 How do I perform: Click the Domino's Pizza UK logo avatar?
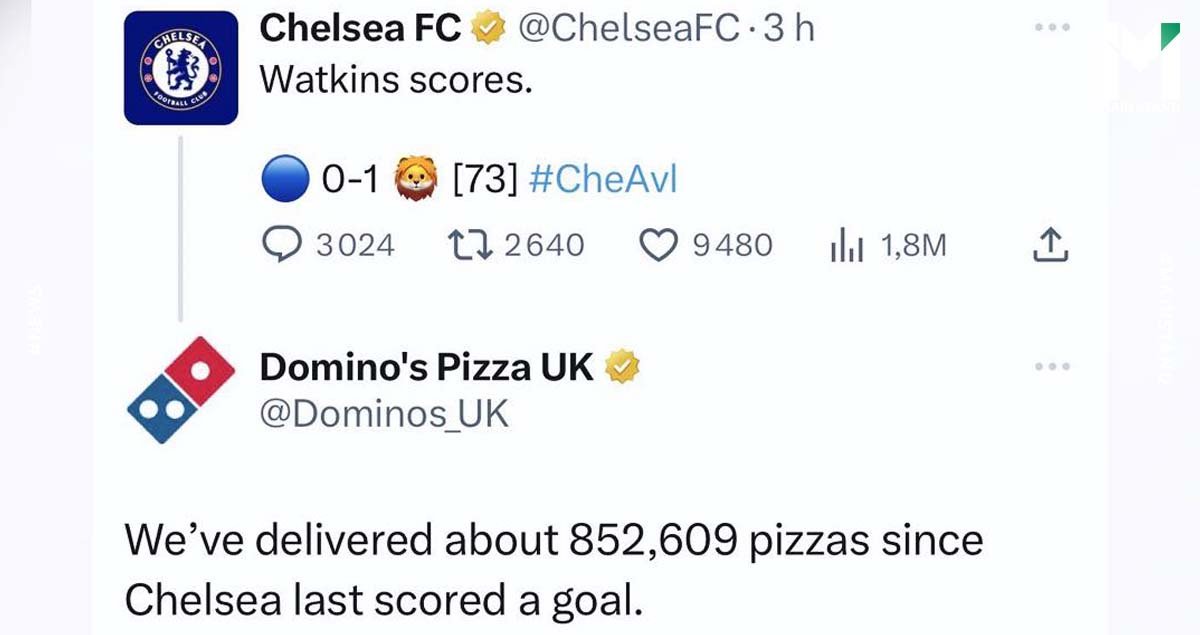pyautogui.click(x=181, y=390)
